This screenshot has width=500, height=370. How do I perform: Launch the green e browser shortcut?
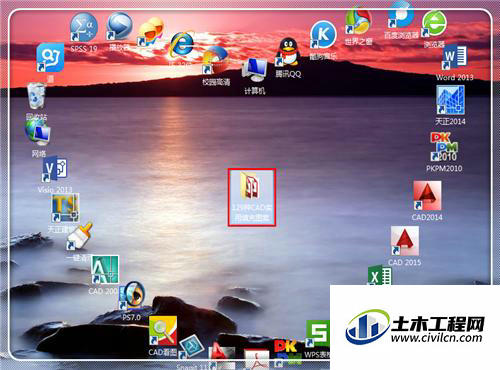pos(434,24)
